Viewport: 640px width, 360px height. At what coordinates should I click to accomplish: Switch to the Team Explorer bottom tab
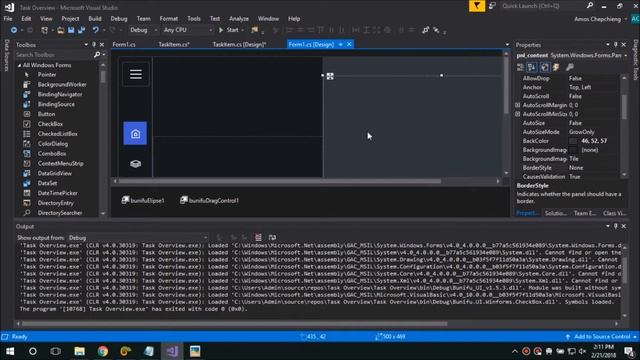(x=584, y=213)
